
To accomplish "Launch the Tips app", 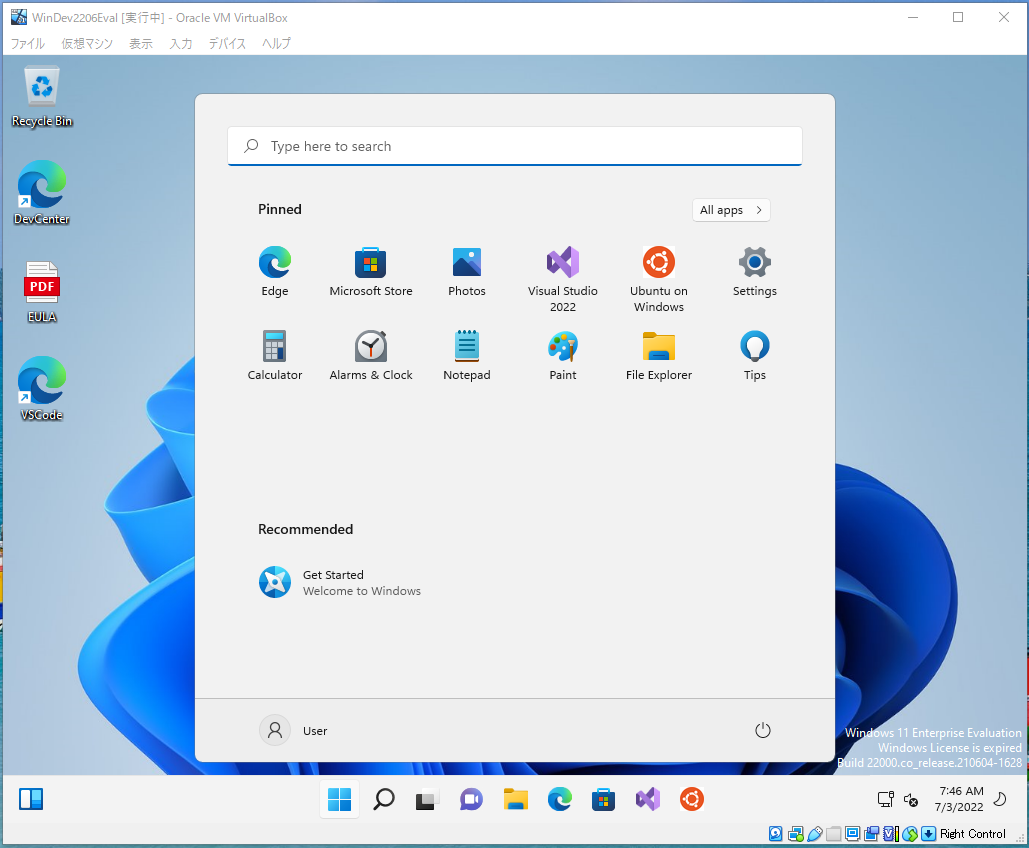I will pyautogui.click(x=755, y=356).
